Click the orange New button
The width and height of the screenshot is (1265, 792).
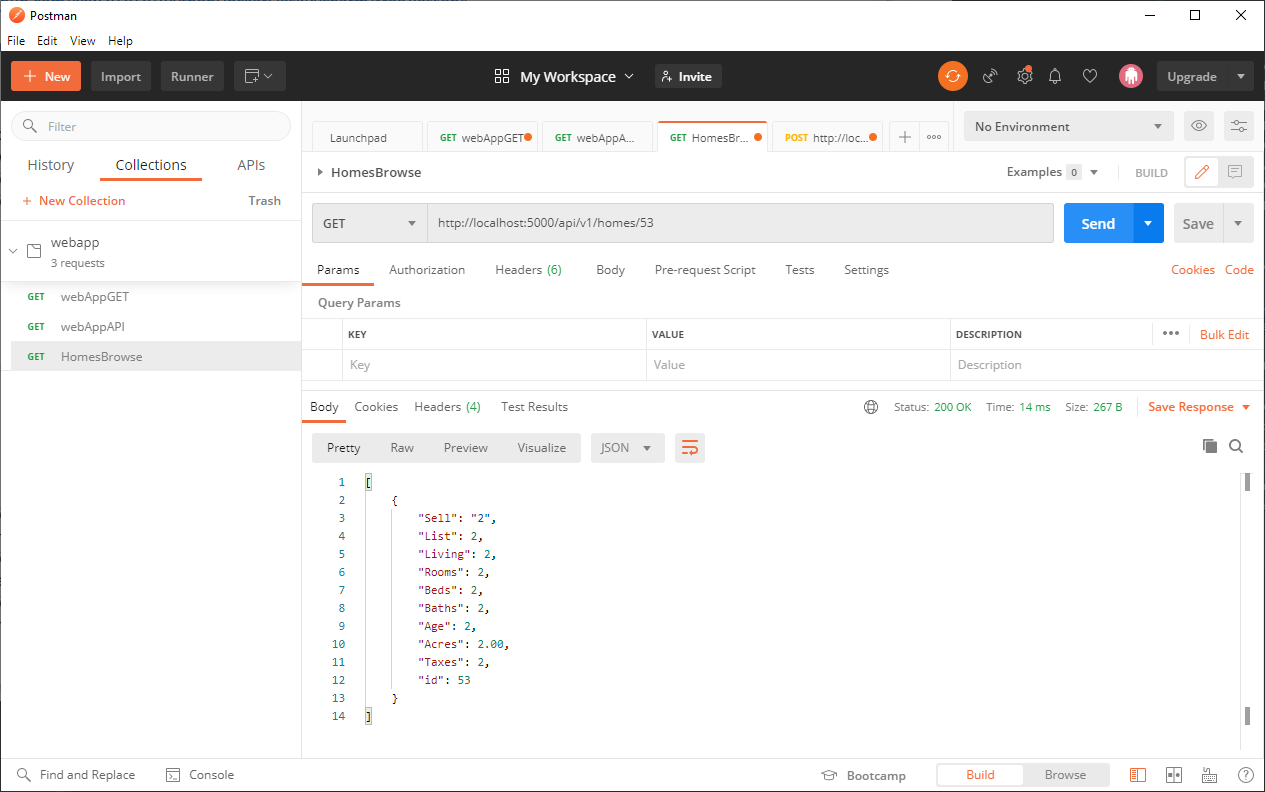coord(46,76)
